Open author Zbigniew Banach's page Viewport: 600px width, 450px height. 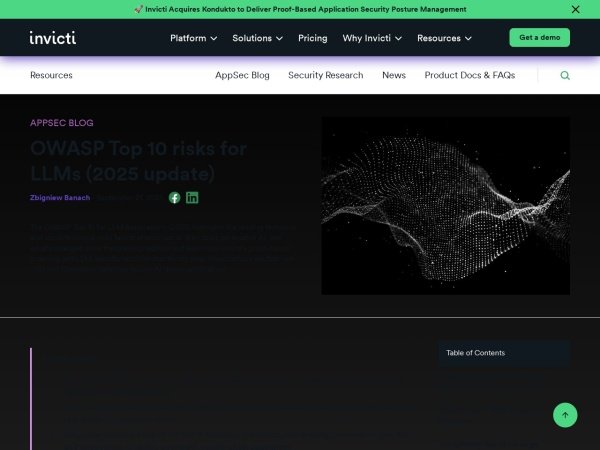pos(60,198)
